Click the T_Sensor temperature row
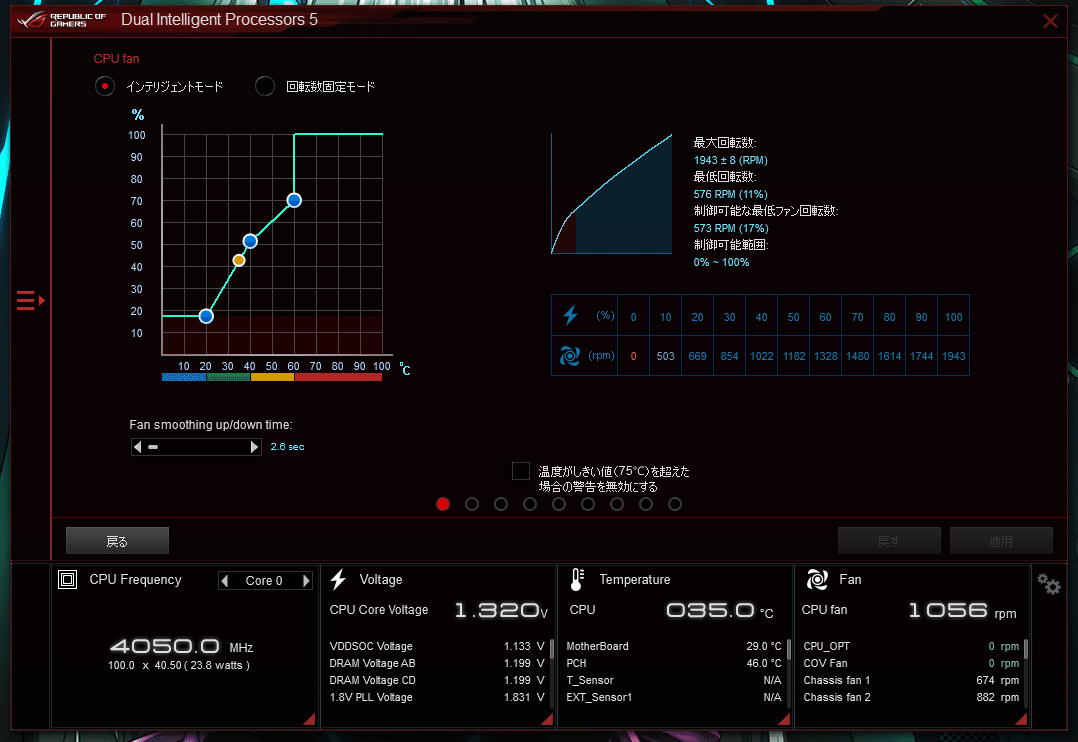Screen dimensions: 1078x742 (x=674, y=680)
